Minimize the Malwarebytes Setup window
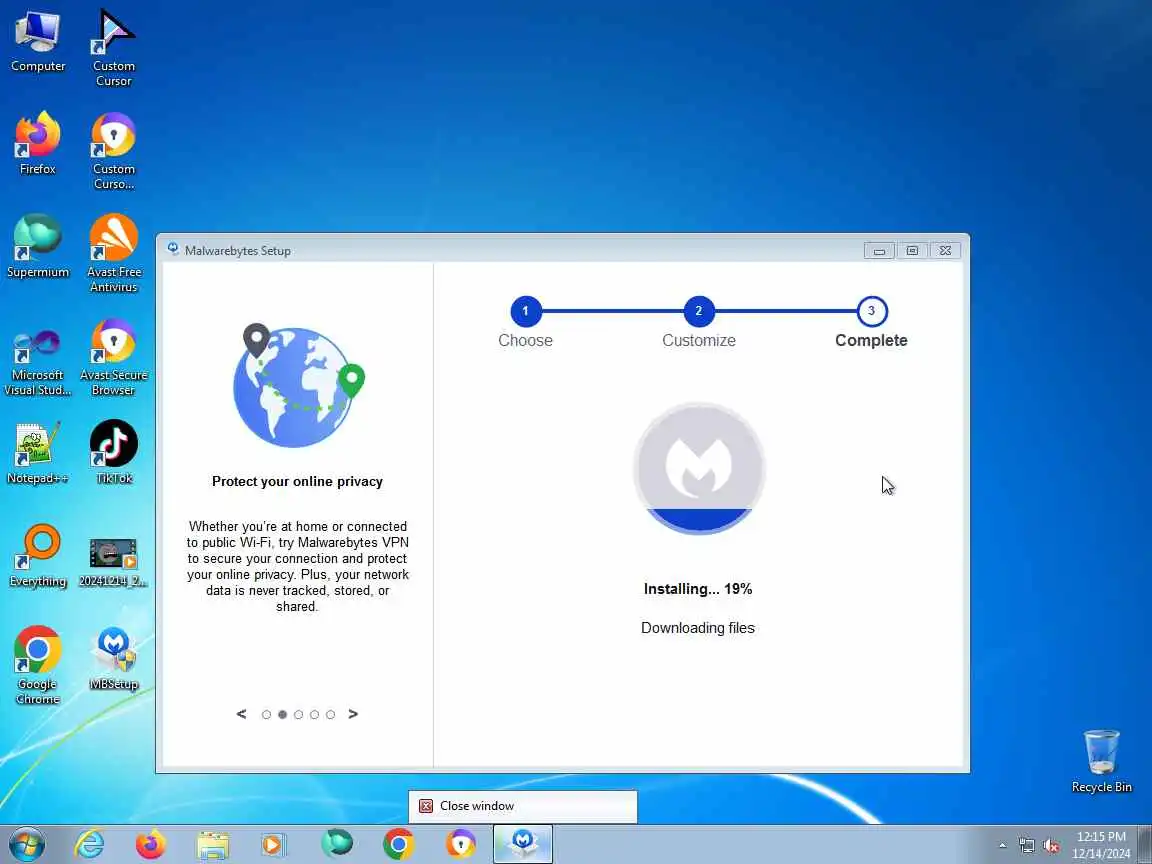Screen dimensions: 1152x864 (879, 251)
